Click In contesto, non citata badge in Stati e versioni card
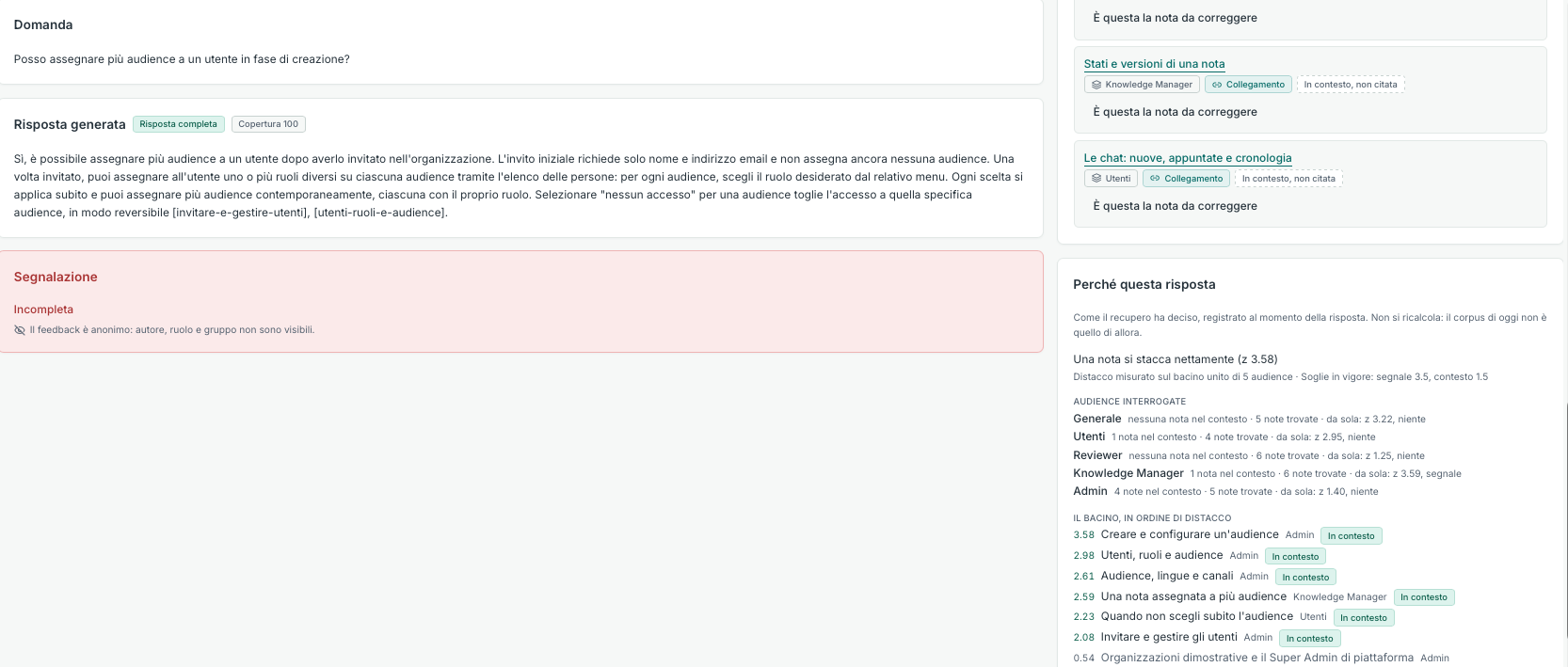Screen dimensions: 1568x667 (1351, 85)
